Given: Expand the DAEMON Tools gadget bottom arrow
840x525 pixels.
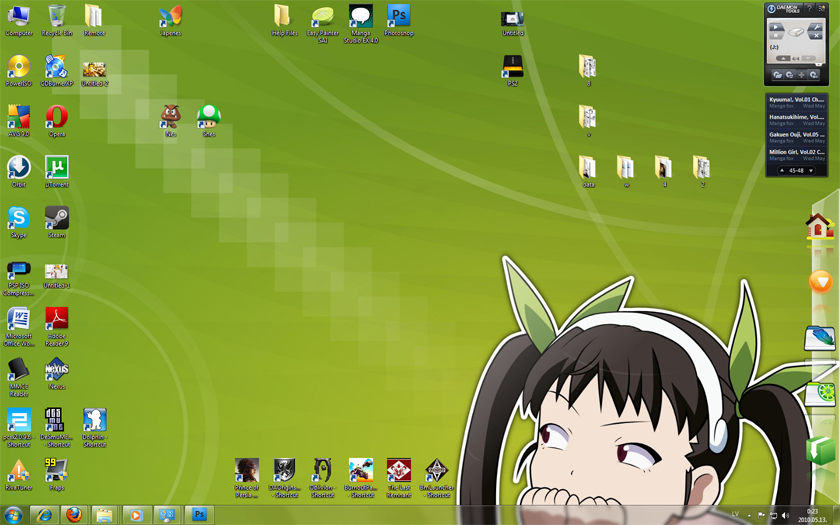Looking at the screenshot, I should click(x=819, y=65).
